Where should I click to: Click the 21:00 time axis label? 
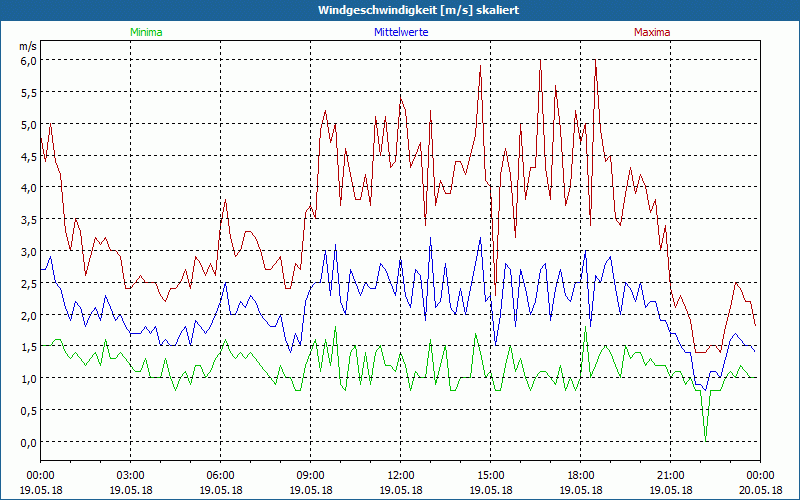click(670, 475)
